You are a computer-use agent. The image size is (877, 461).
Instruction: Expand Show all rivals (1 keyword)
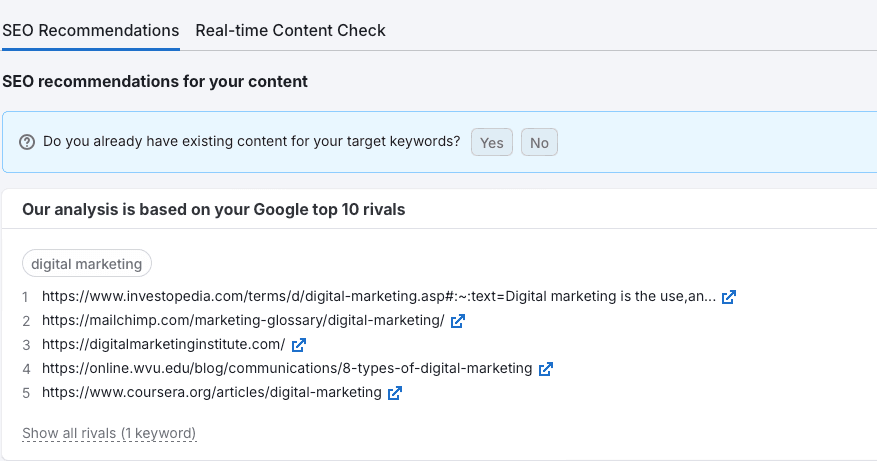click(x=109, y=433)
